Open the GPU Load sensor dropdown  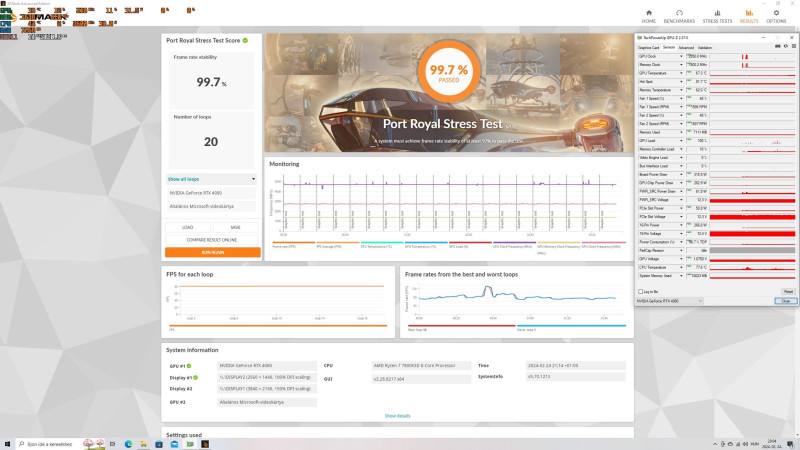click(681, 141)
